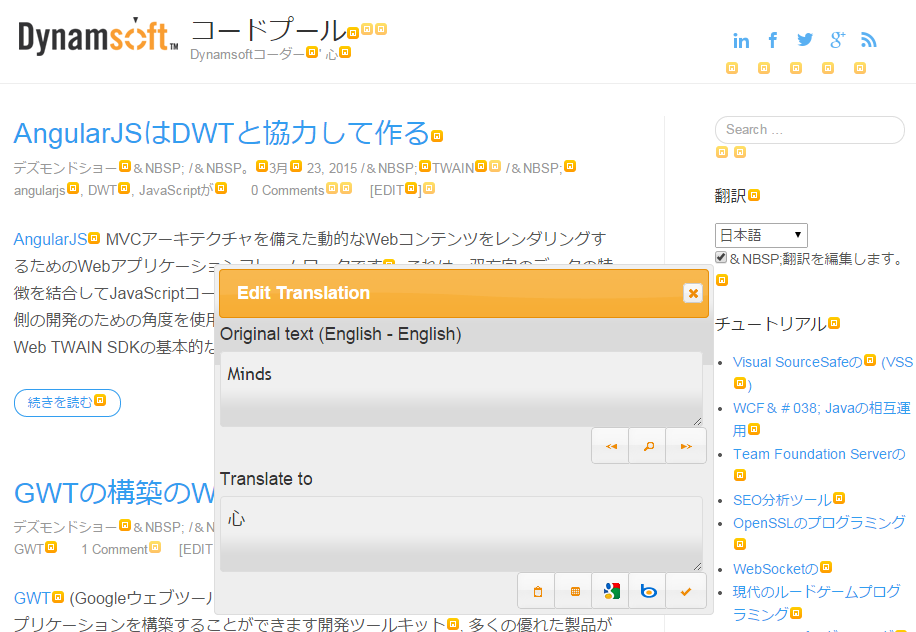Click the Dynamsoft logo
Screen dimensions: 916x632
coord(98,37)
